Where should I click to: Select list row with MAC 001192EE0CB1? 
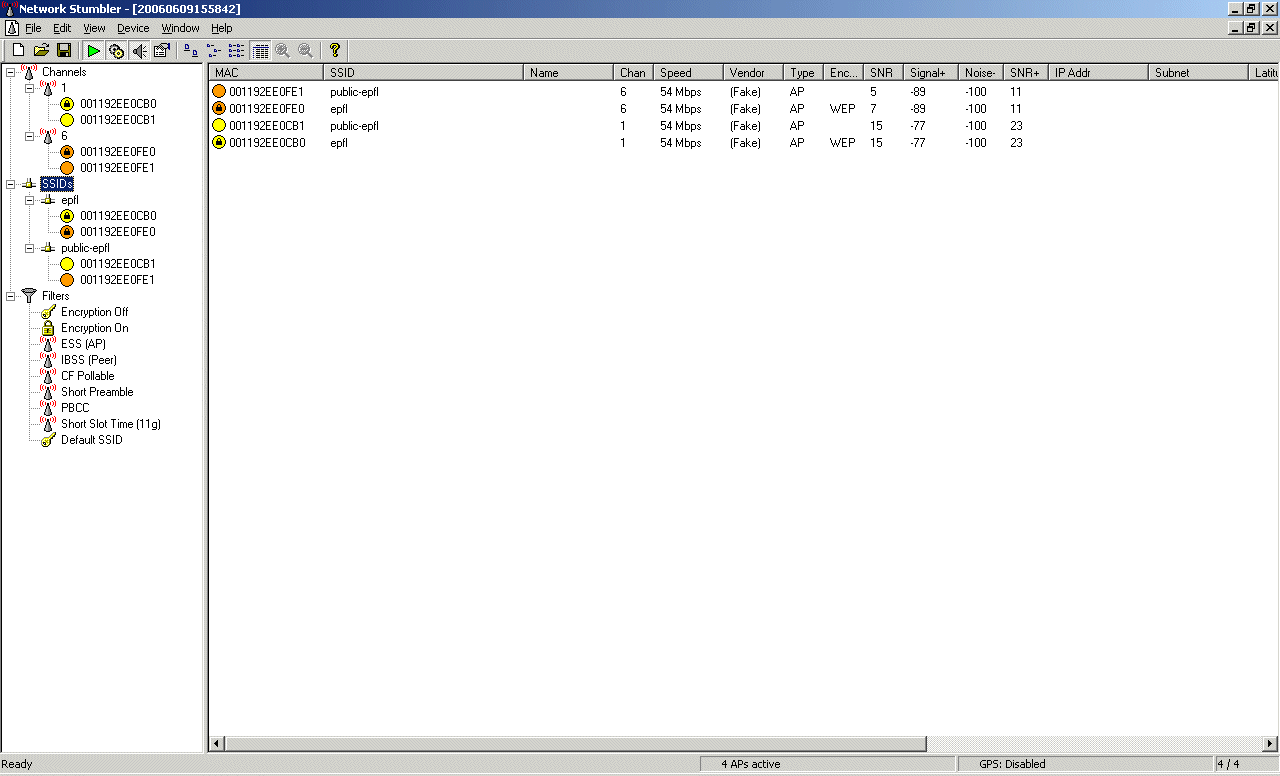click(x=743, y=126)
